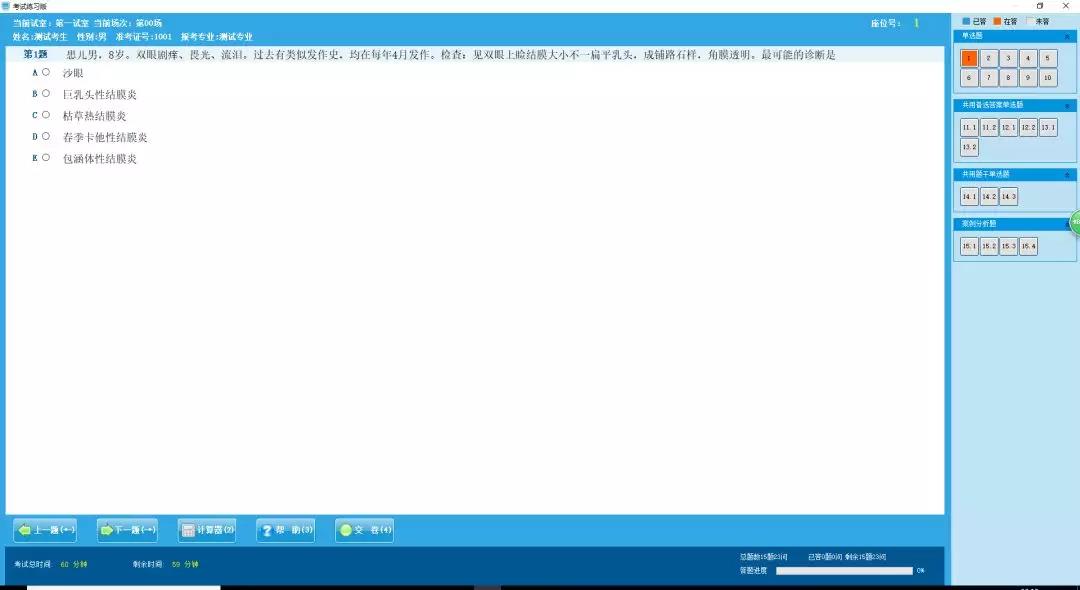This screenshot has height=590, width=1080.
Task: Click the green circle on the right edge
Action: 1075,222
